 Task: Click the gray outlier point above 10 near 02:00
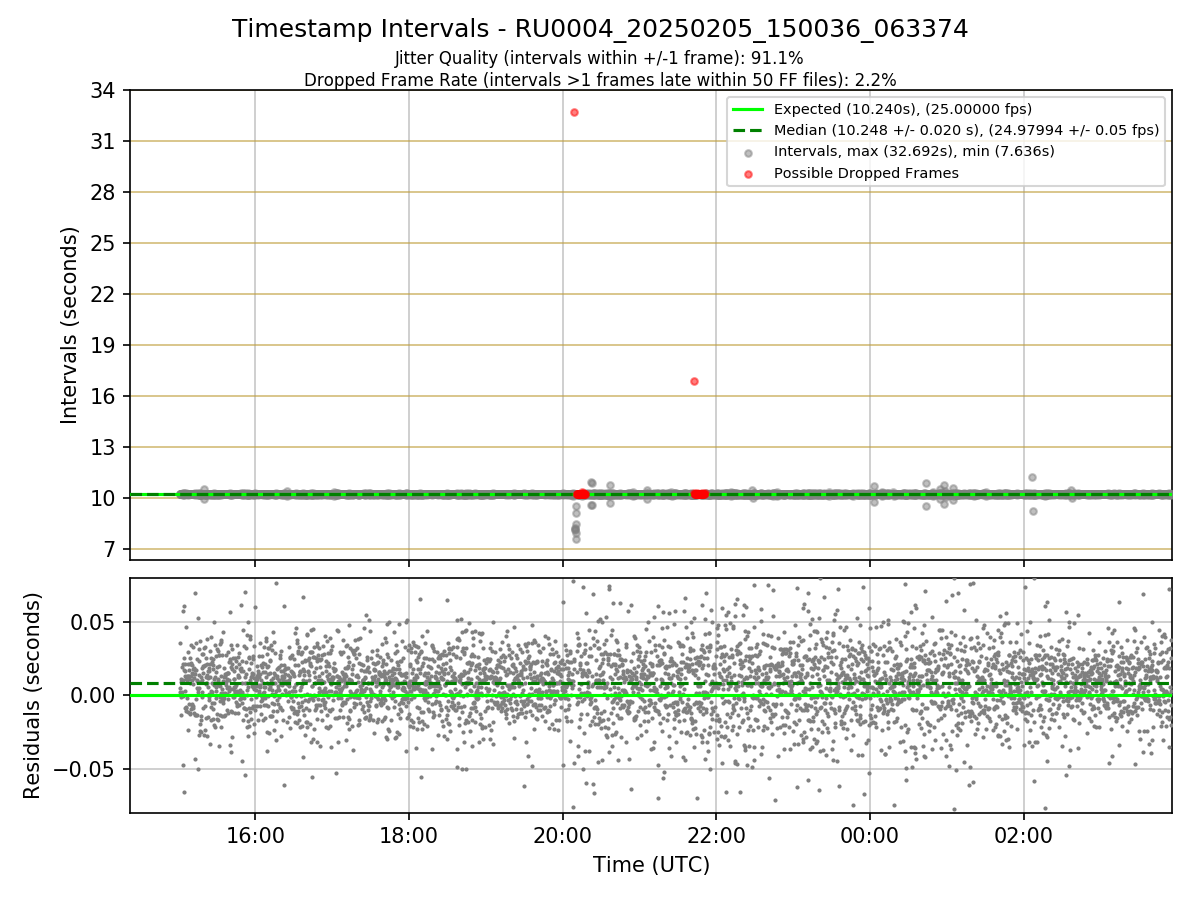(x=1032, y=477)
